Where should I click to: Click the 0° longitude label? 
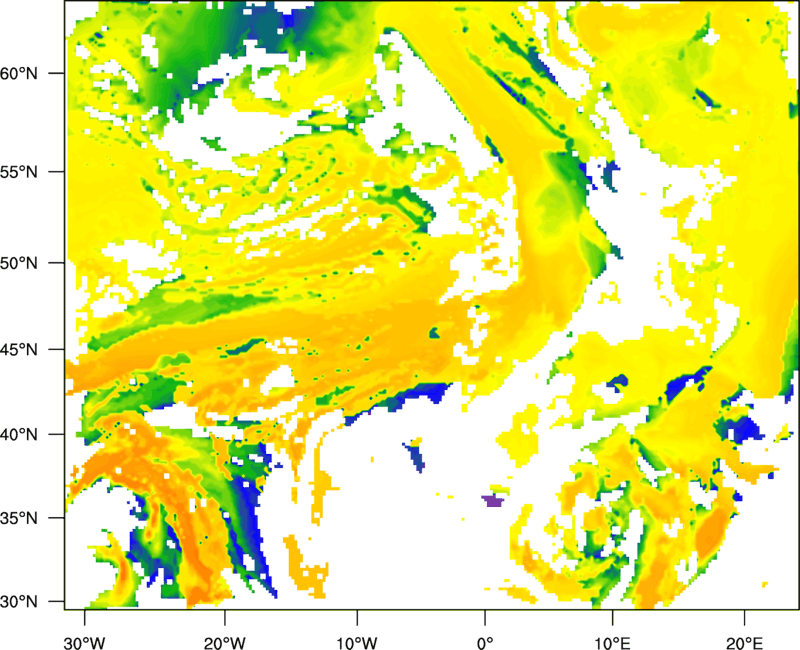point(485,643)
